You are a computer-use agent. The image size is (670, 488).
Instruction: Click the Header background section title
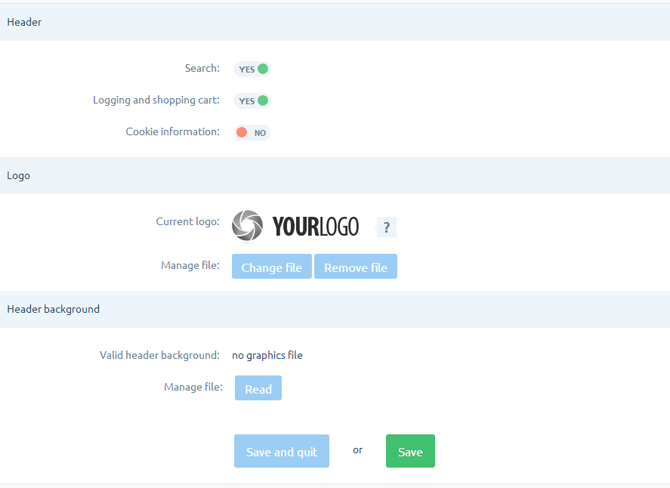53,309
